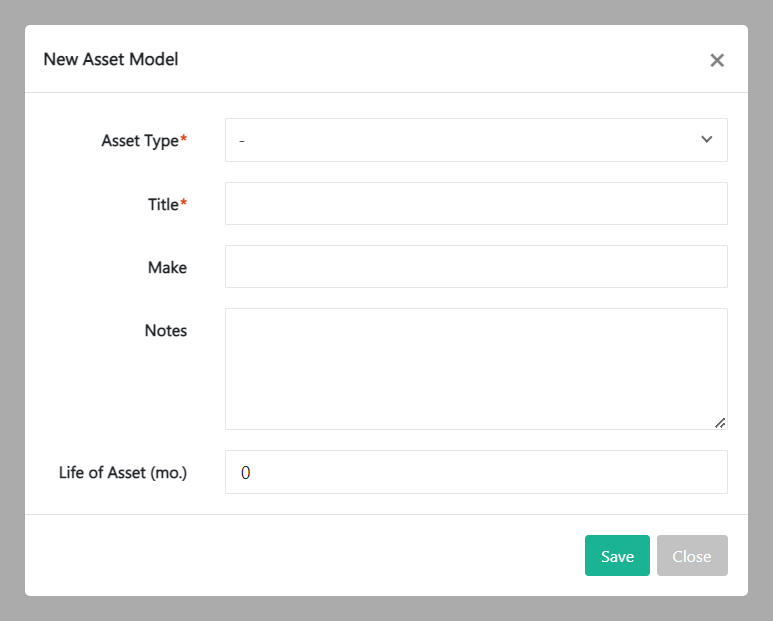Save the new asset model
Viewport: 773px width, 621px height.
pyautogui.click(x=617, y=556)
